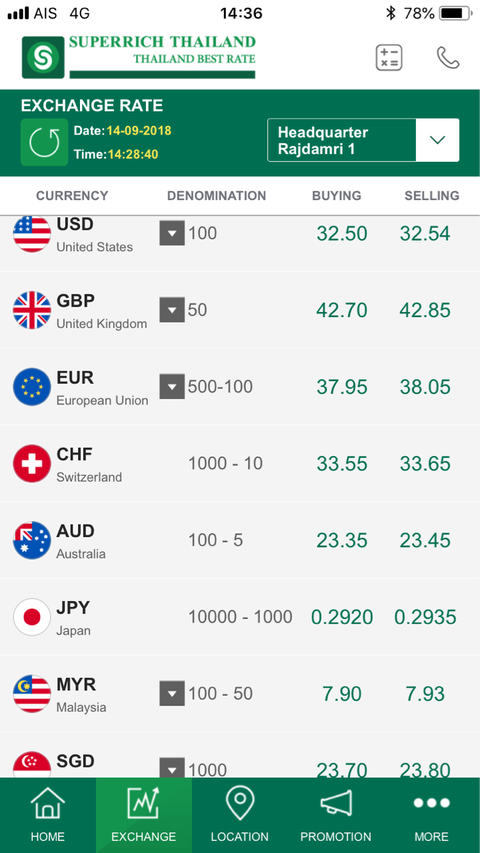Expand EUR 500-100 denomination list
Viewport: 480px width, 853px height.
pyautogui.click(x=172, y=387)
